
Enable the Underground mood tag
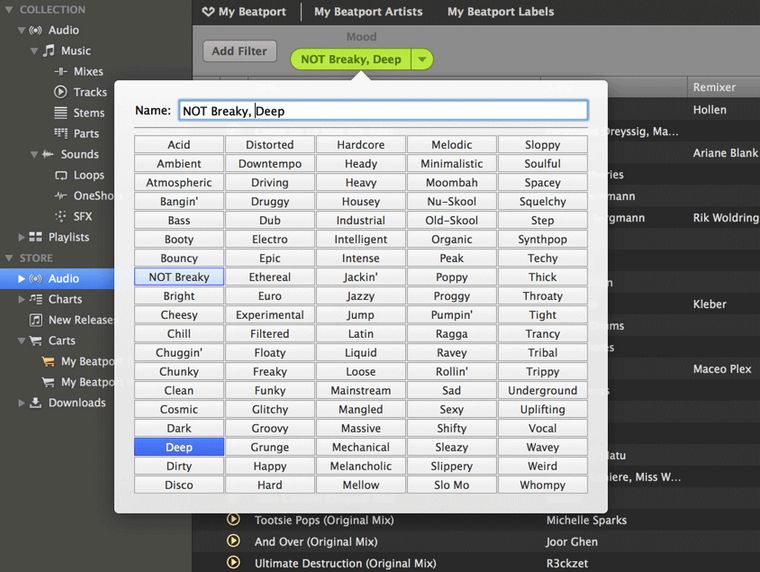click(542, 390)
